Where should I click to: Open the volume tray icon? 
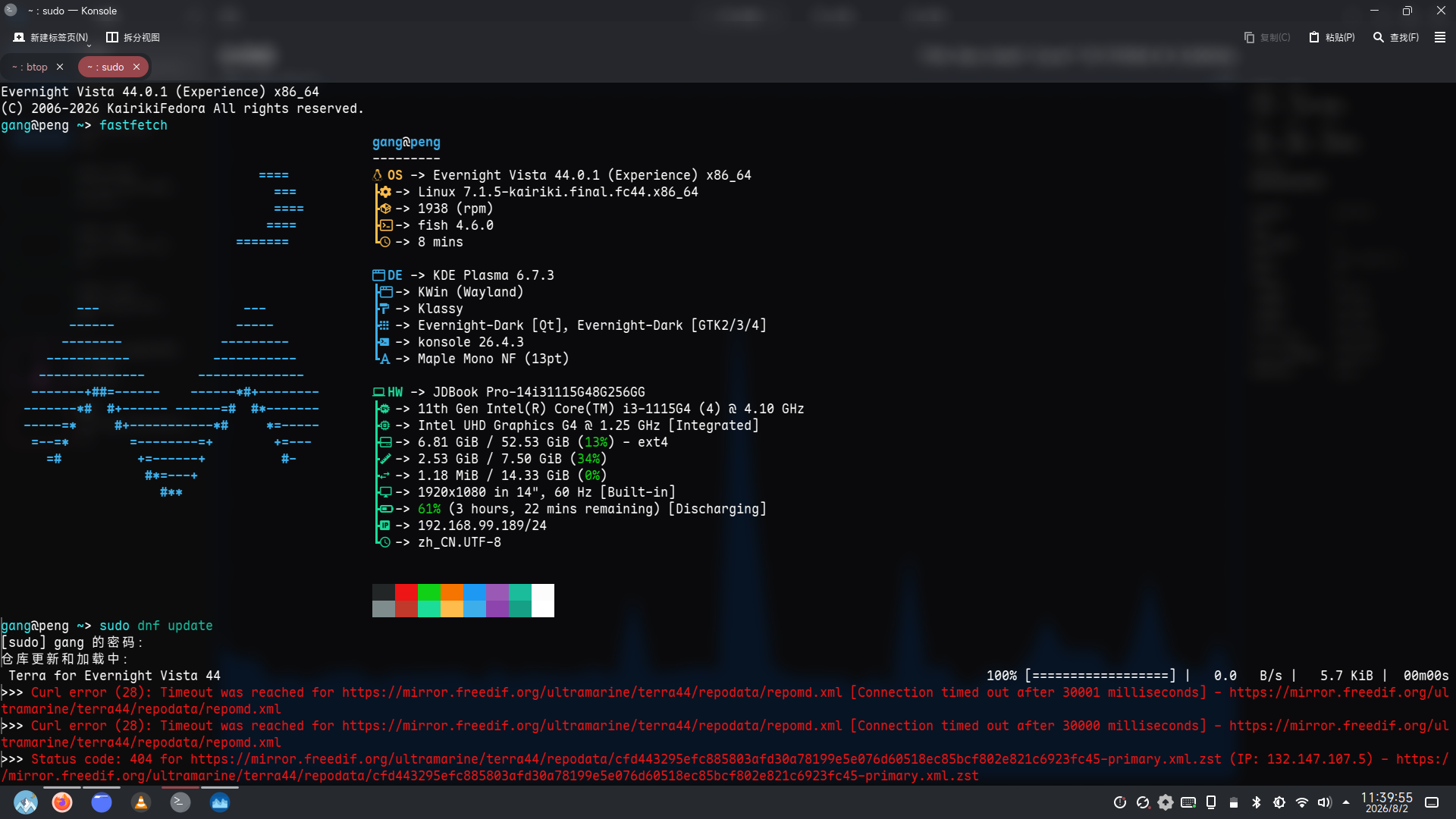(1325, 802)
